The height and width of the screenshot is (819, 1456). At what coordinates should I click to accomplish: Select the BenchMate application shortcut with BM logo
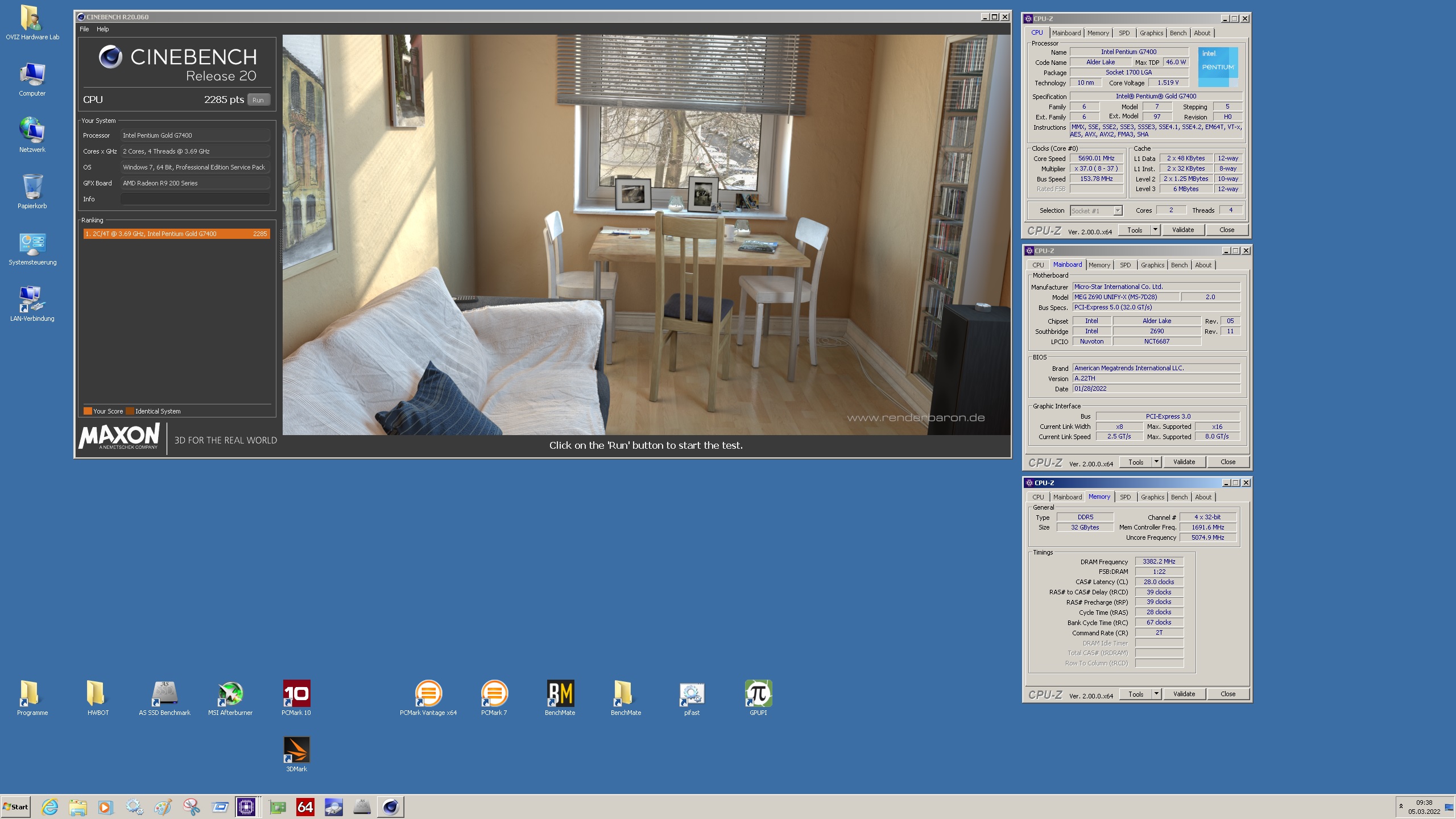(560, 698)
